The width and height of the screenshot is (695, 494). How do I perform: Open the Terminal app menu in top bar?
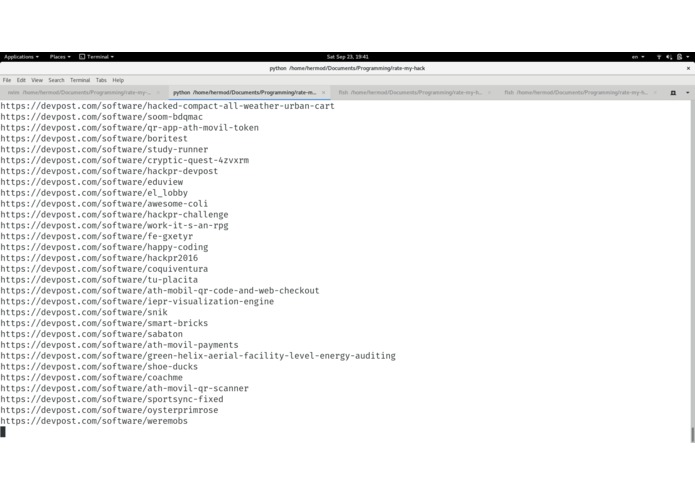[96, 57]
